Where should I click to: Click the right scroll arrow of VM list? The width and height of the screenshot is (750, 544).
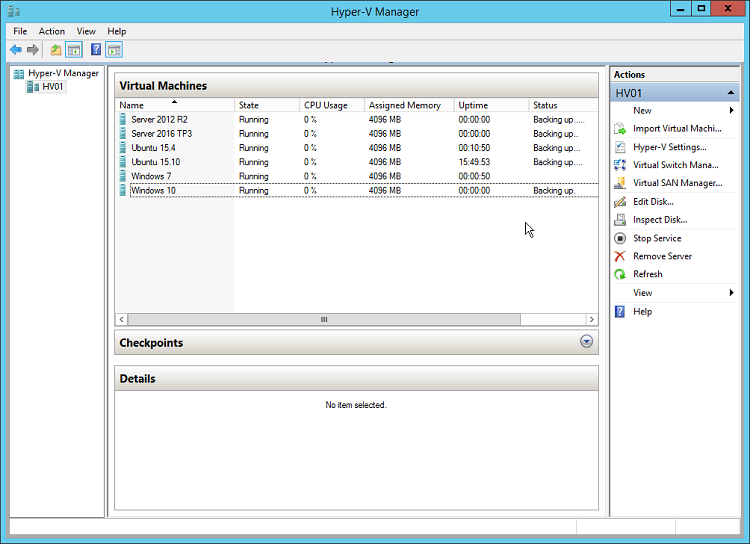(592, 319)
